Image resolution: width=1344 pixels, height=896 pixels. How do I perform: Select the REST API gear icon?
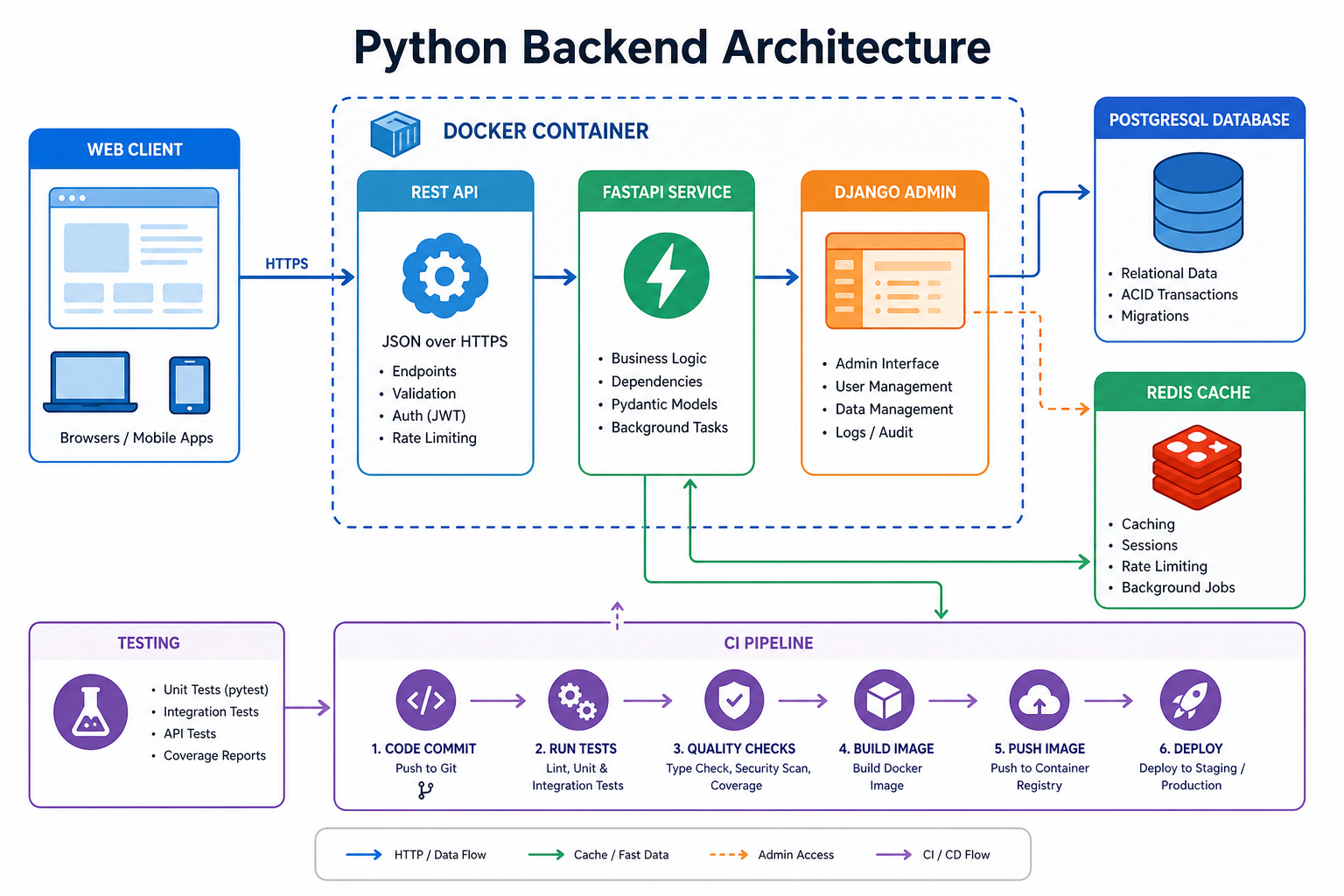click(444, 276)
